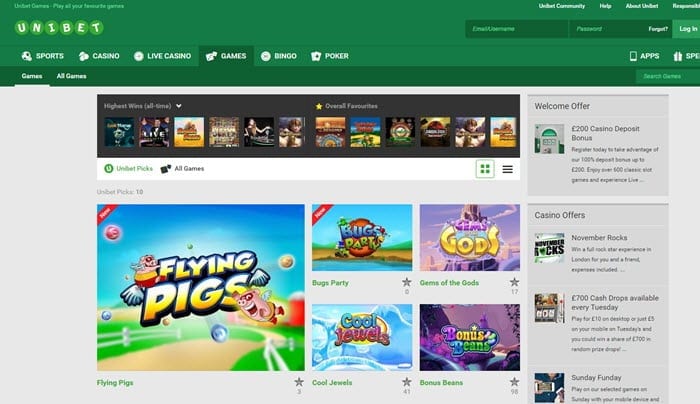Favourite Bugs Party with star

tap(407, 282)
